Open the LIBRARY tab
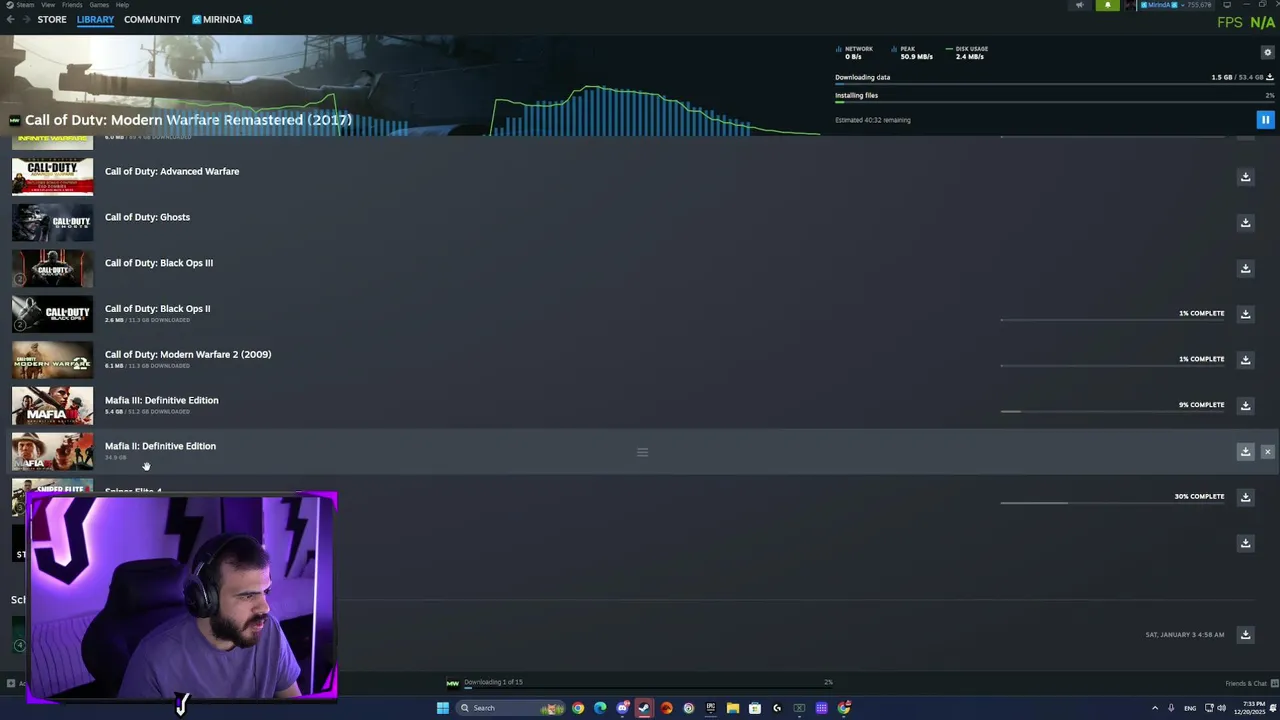 [x=95, y=19]
